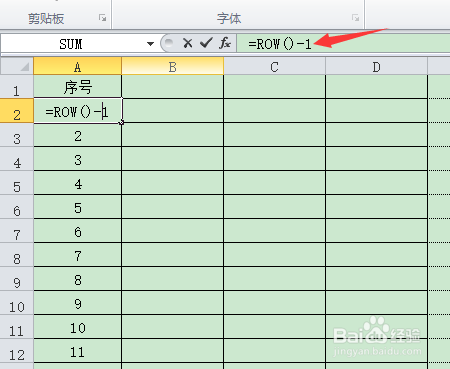Click cell A3 with value 2
The image size is (450, 369).
click(x=78, y=135)
